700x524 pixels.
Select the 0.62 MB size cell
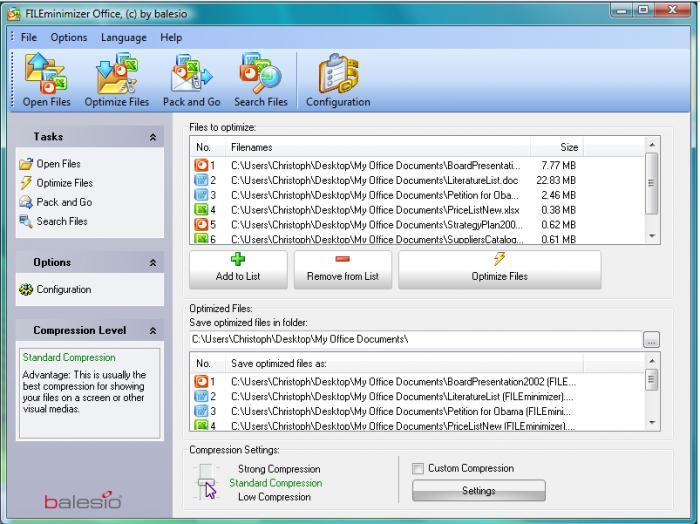click(x=558, y=225)
